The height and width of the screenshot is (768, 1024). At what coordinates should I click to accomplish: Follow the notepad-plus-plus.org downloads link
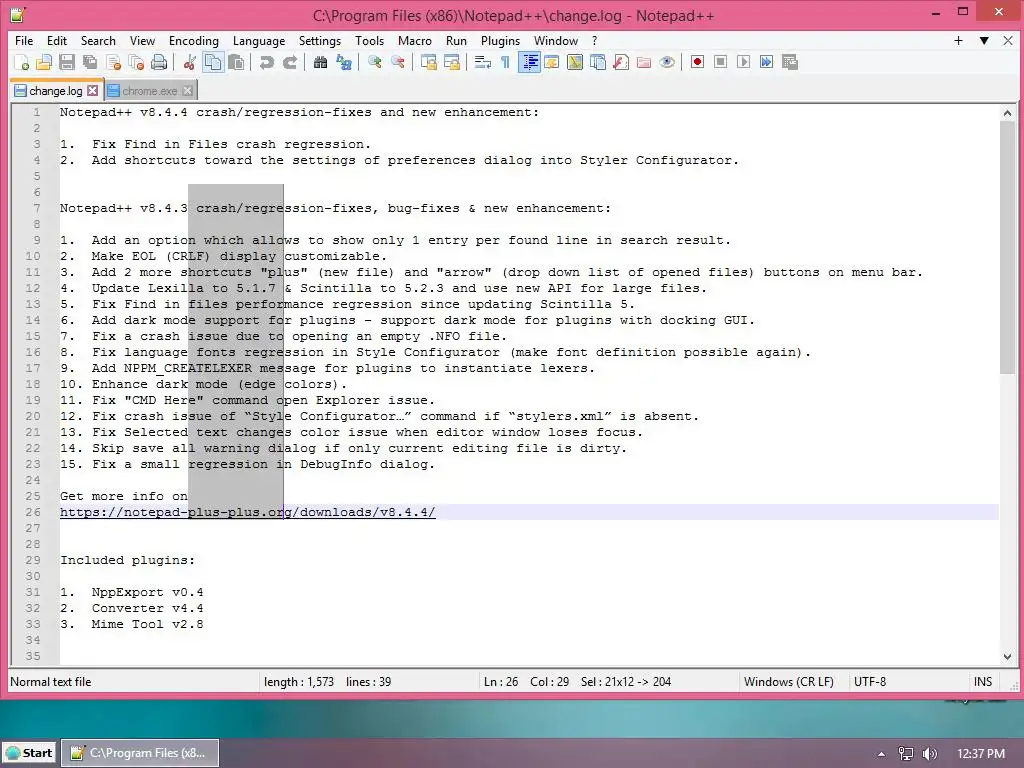[248, 512]
